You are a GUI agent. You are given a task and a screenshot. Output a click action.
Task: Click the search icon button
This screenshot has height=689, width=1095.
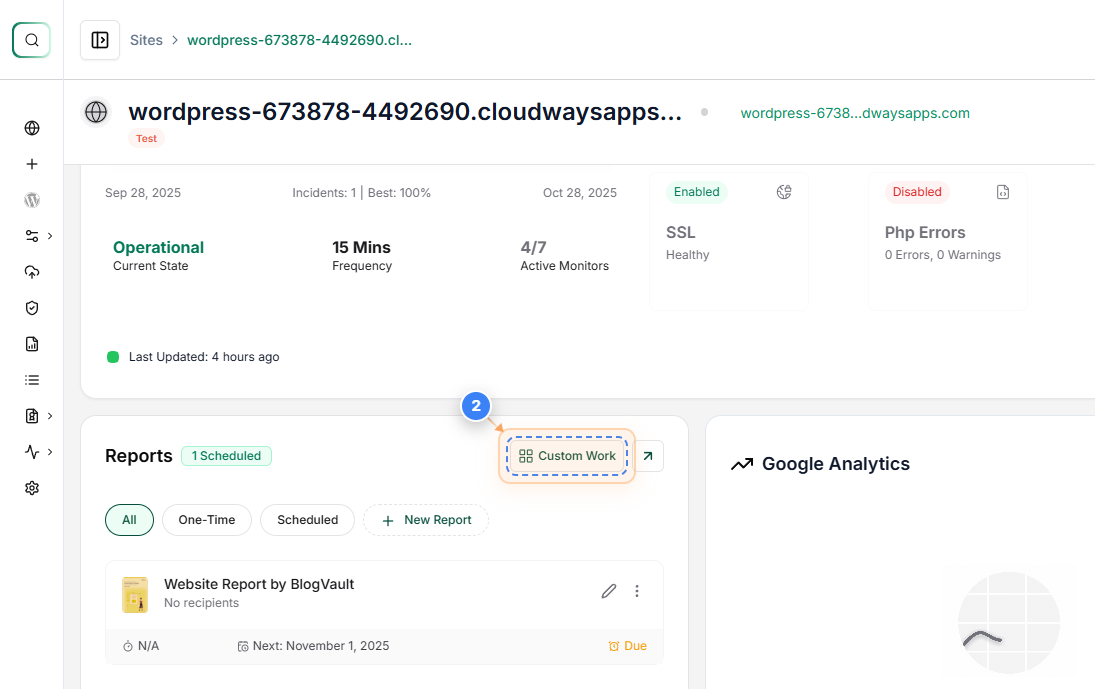tap(31, 40)
